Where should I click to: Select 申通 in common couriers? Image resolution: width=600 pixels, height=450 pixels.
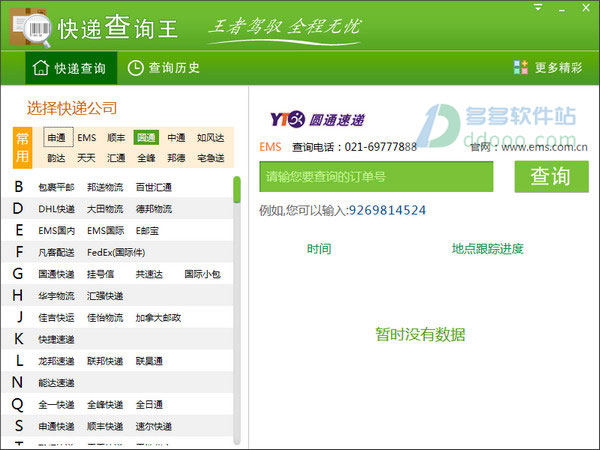pyautogui.click(x=57, y=137)
